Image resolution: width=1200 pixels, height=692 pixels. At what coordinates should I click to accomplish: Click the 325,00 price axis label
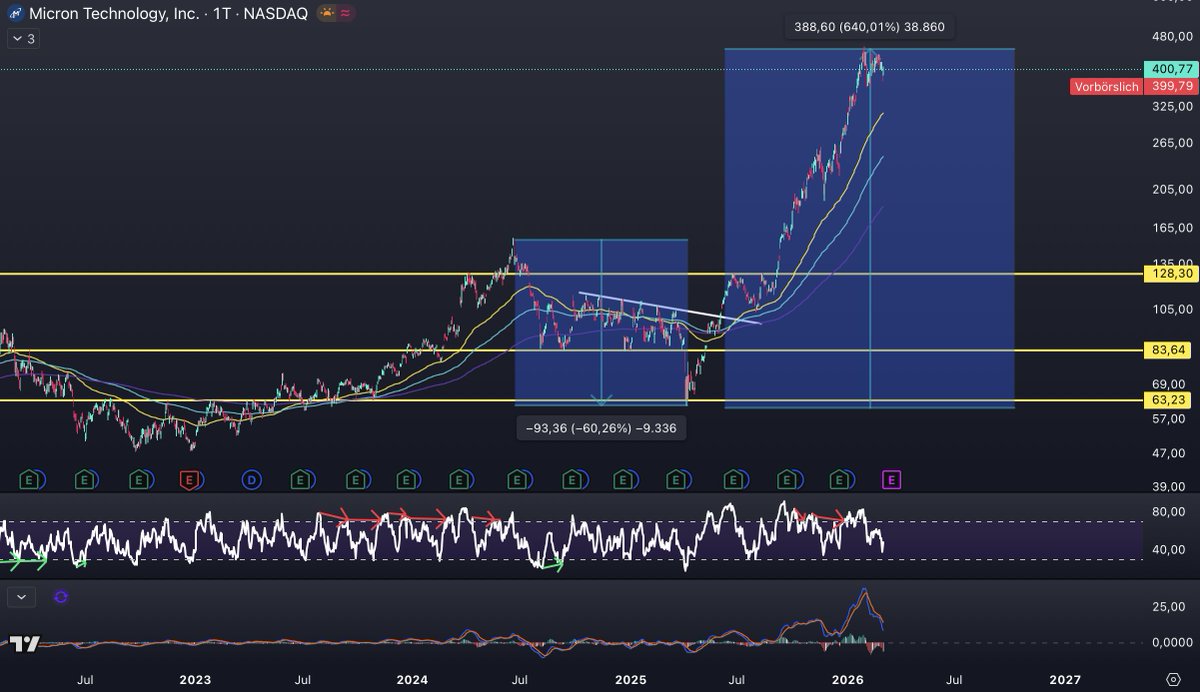point(1173,106)
